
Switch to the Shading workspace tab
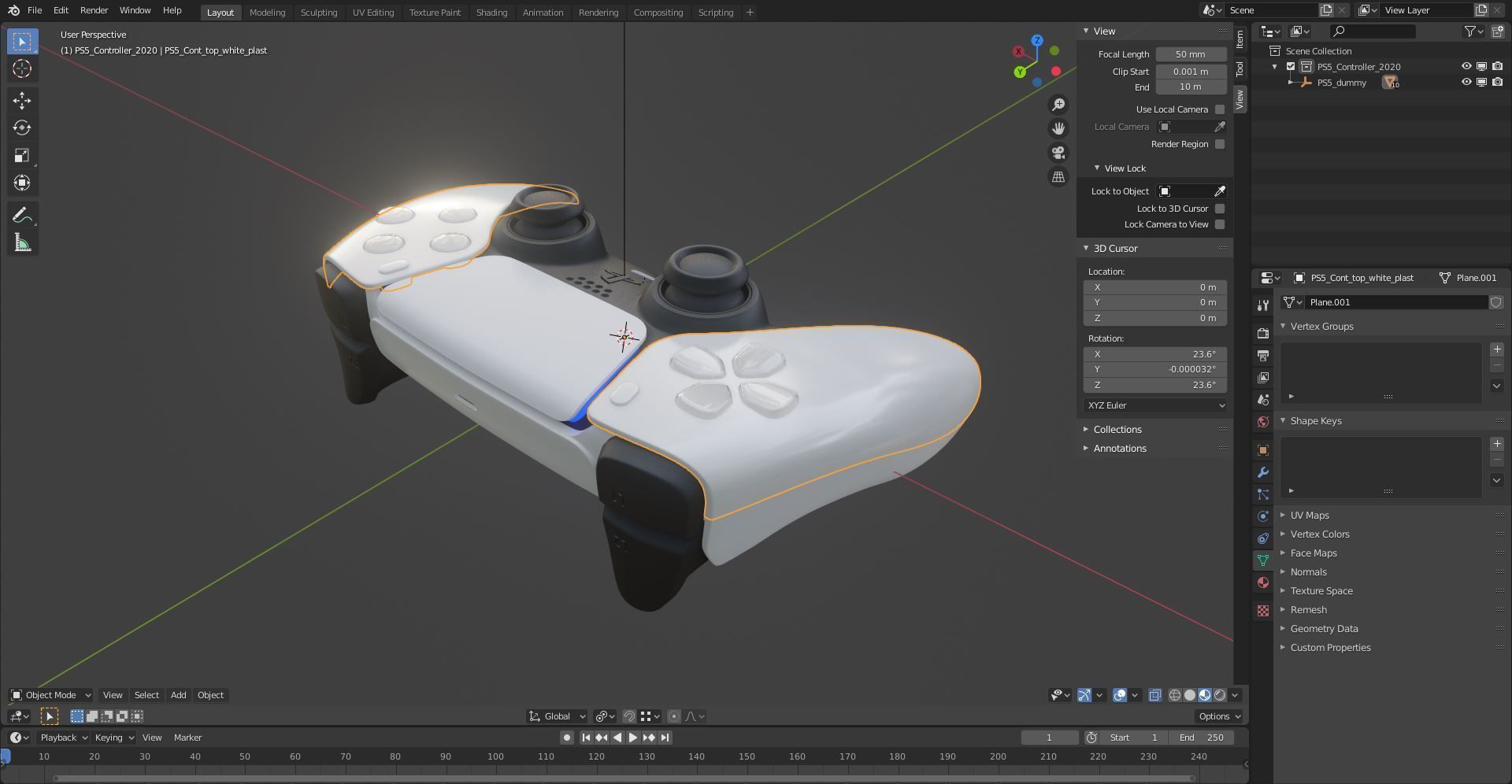coord(491,12)
